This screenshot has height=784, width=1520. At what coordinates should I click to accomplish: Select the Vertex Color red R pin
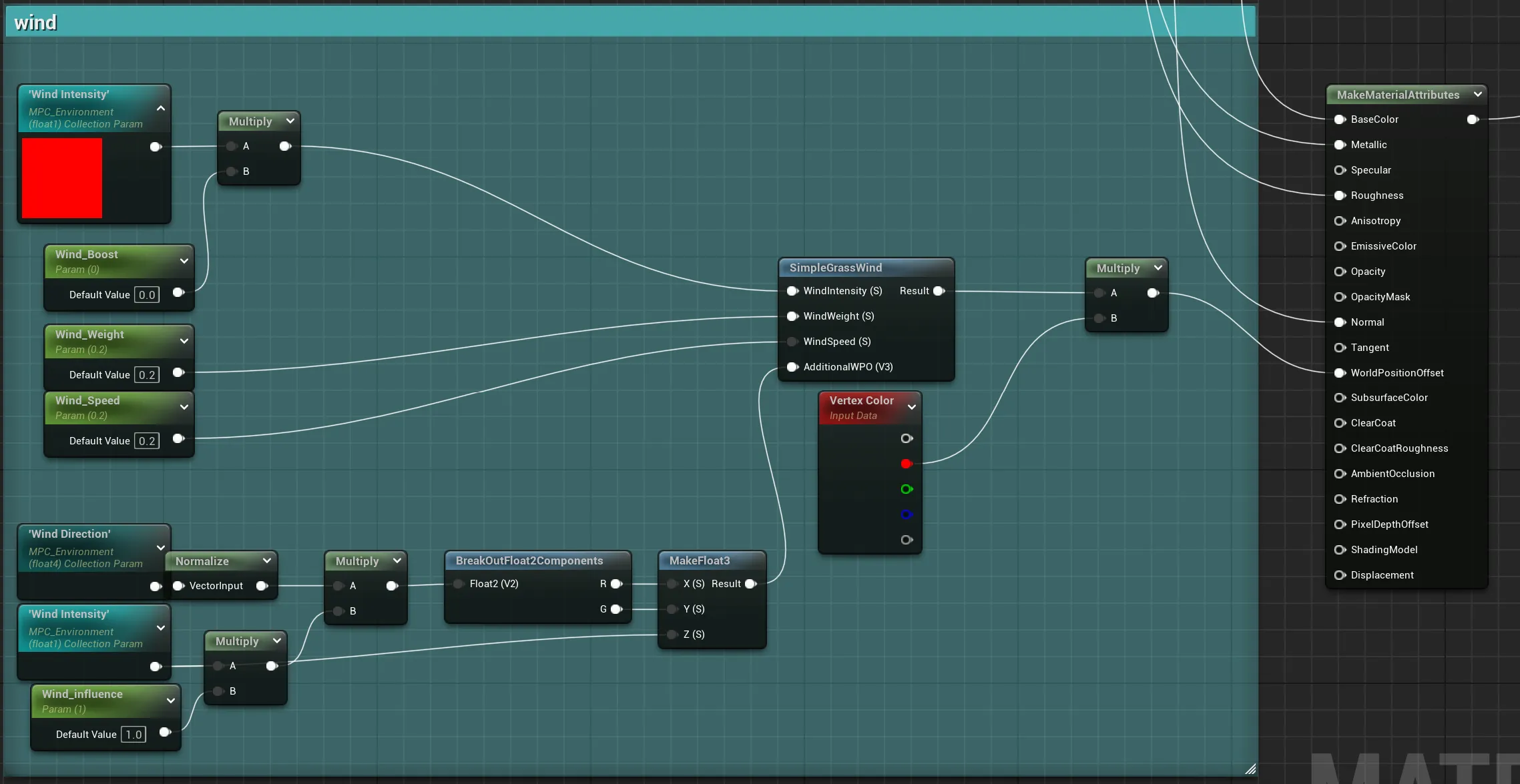[907, 464]
